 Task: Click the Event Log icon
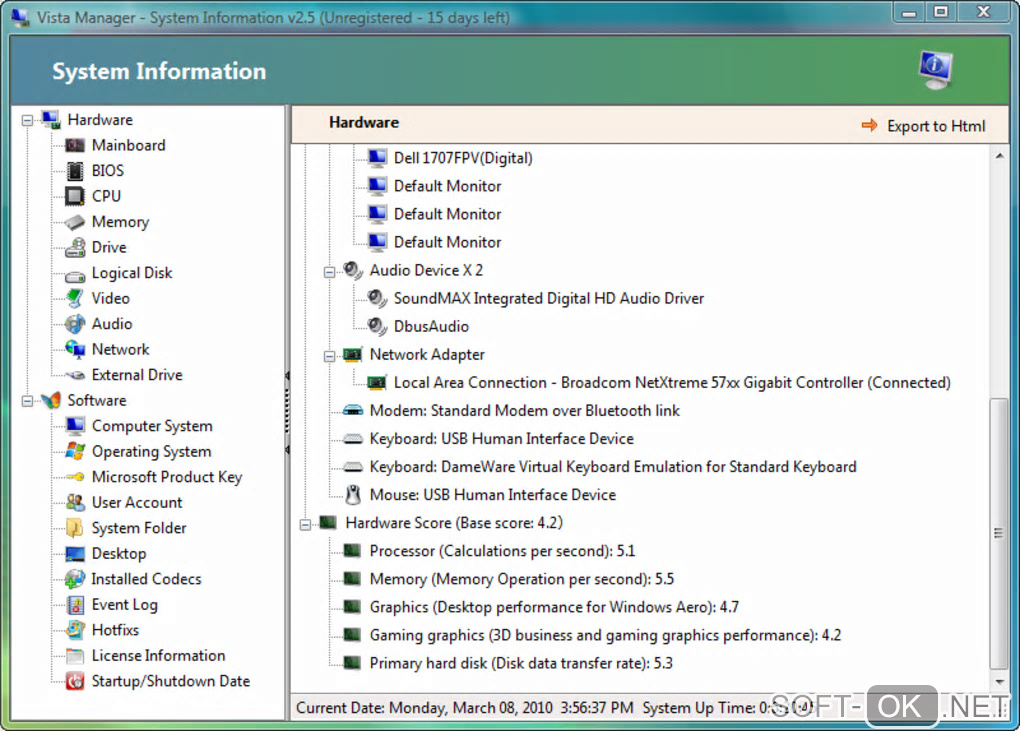[x=75, y=605]
